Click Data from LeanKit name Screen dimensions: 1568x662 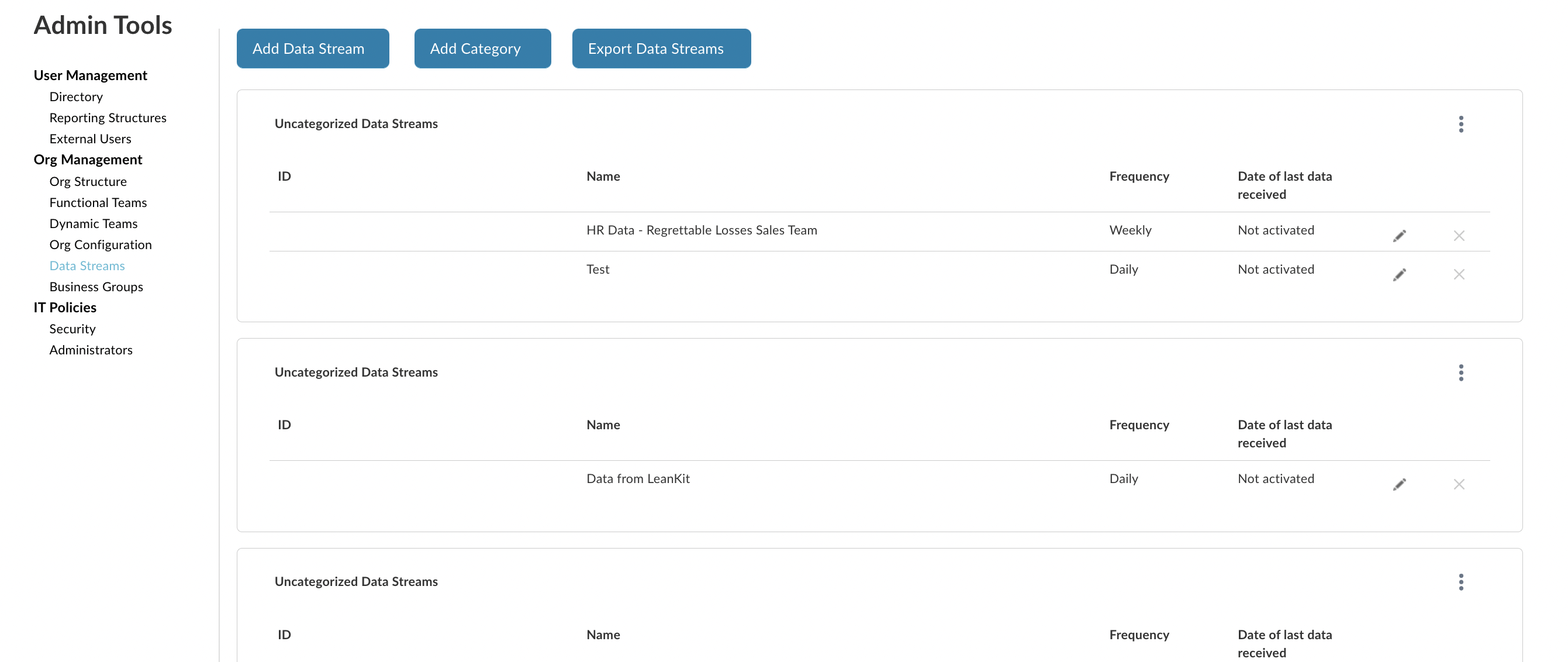[x=638, y=479]
